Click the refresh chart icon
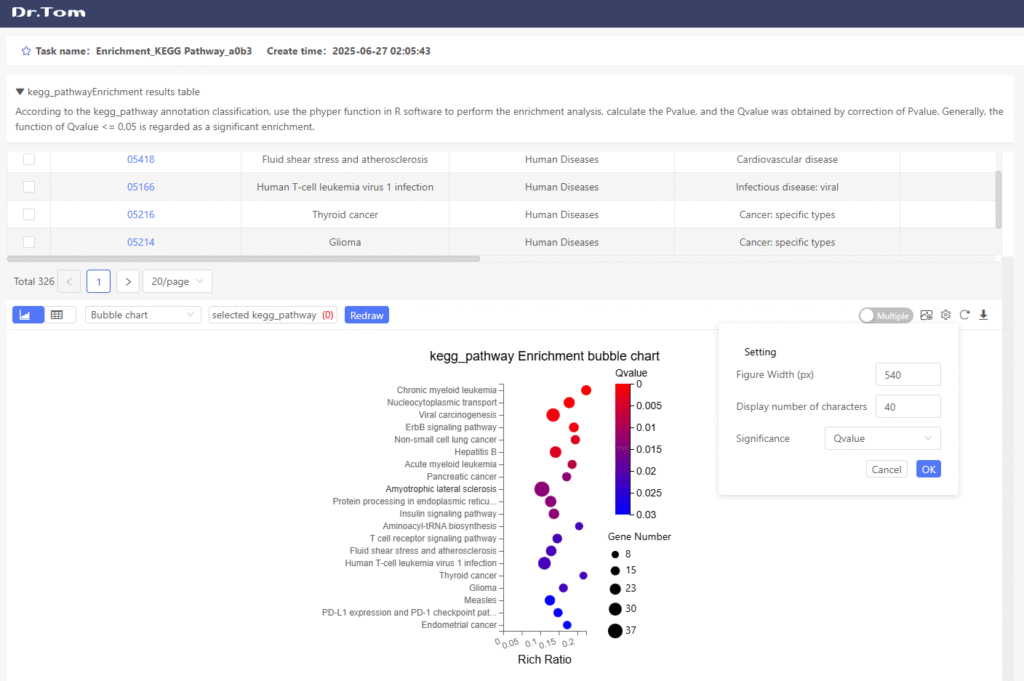Viewport: 1024px width, 681px height. click(x=964, y=315)
